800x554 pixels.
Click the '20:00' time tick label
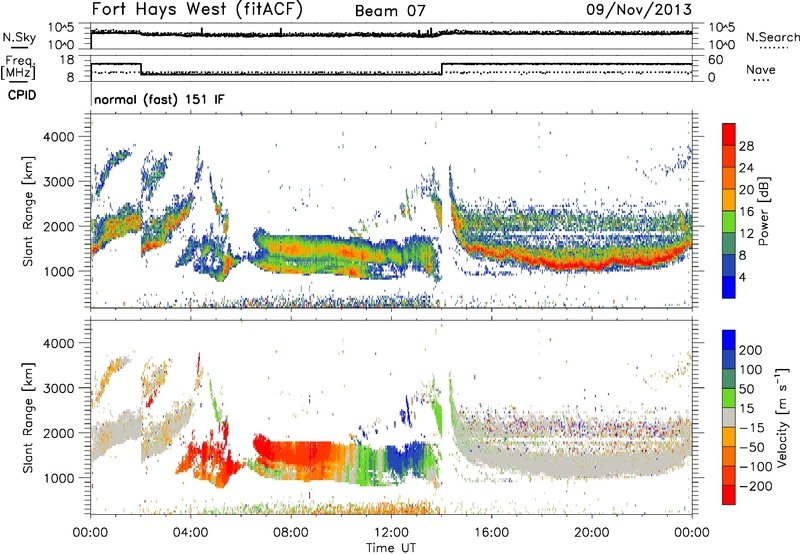591,533
